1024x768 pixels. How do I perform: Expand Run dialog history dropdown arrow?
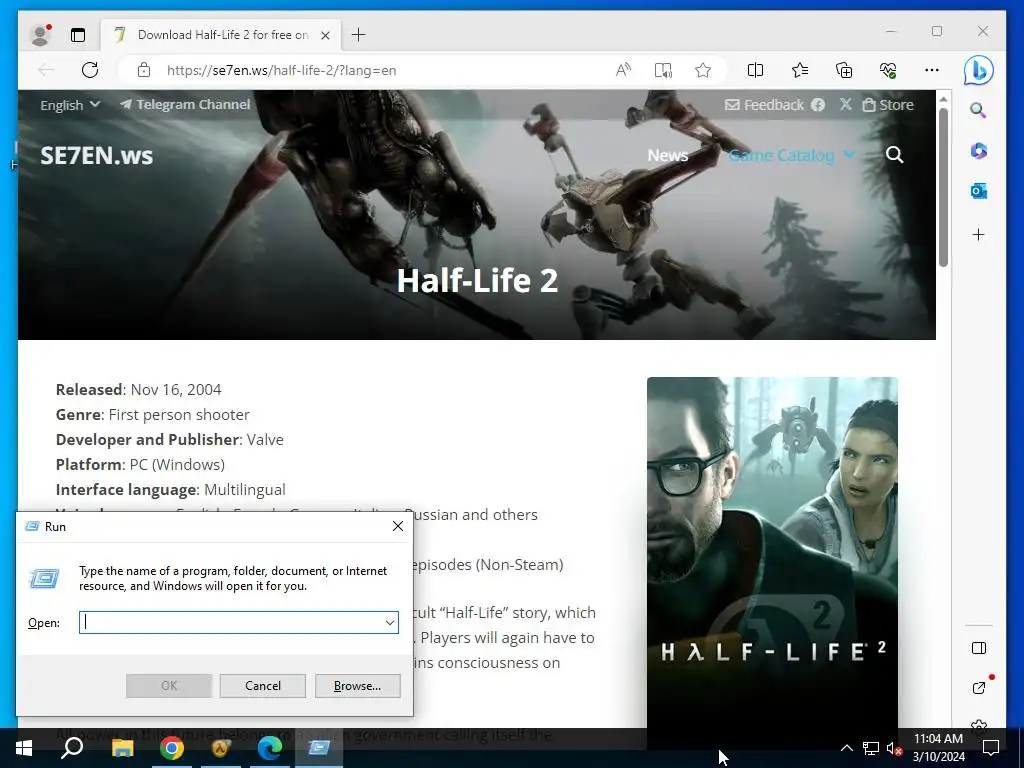pos(390,622)
